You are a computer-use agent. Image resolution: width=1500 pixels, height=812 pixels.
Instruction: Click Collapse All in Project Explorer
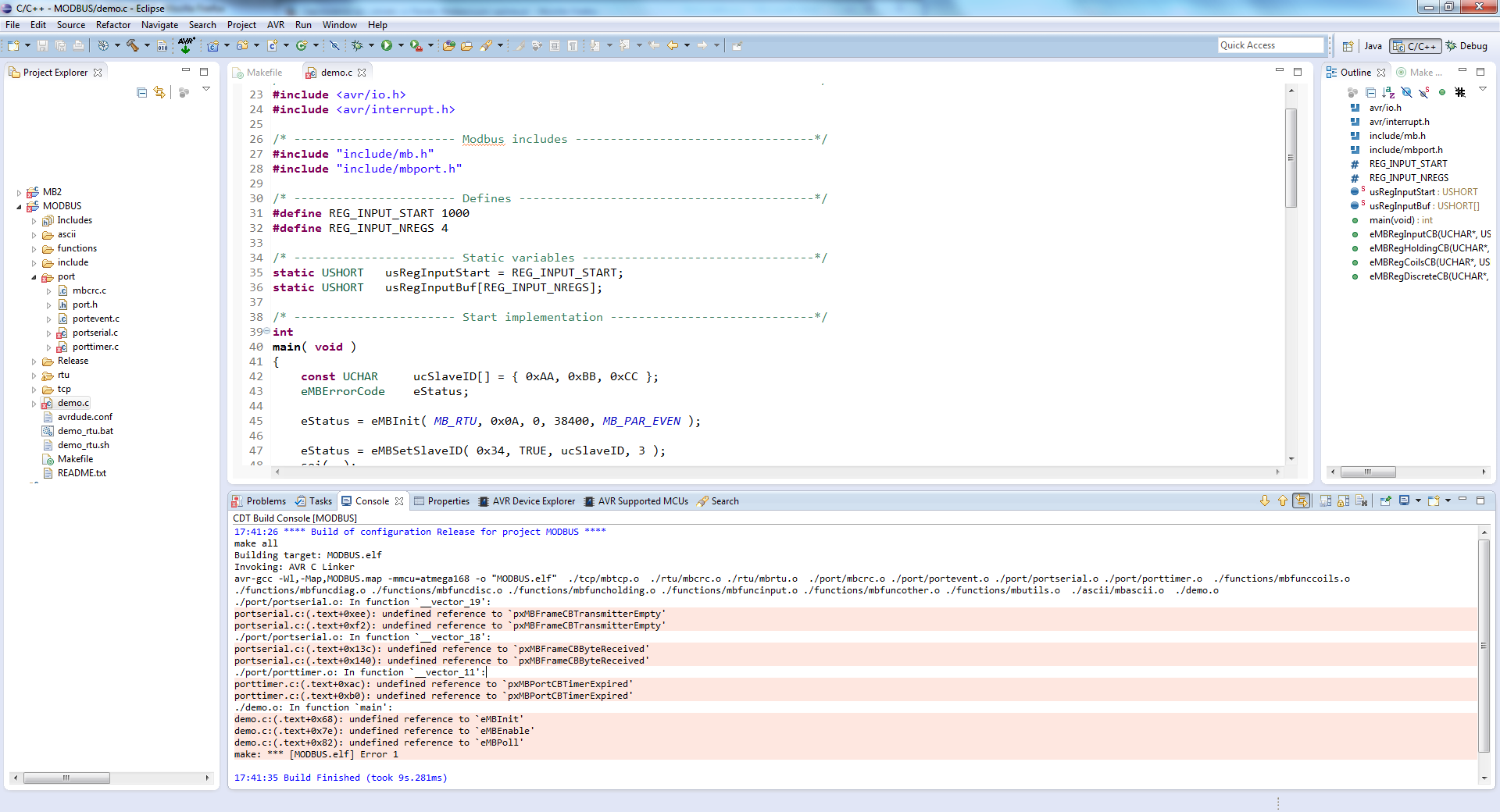point(141,92)
